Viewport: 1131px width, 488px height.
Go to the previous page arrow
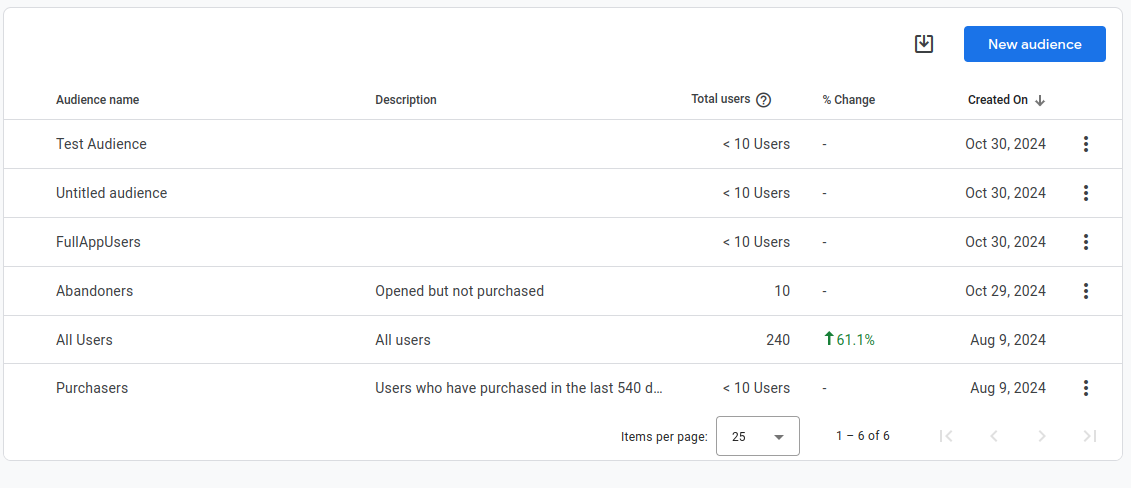[x=994, y=436]
